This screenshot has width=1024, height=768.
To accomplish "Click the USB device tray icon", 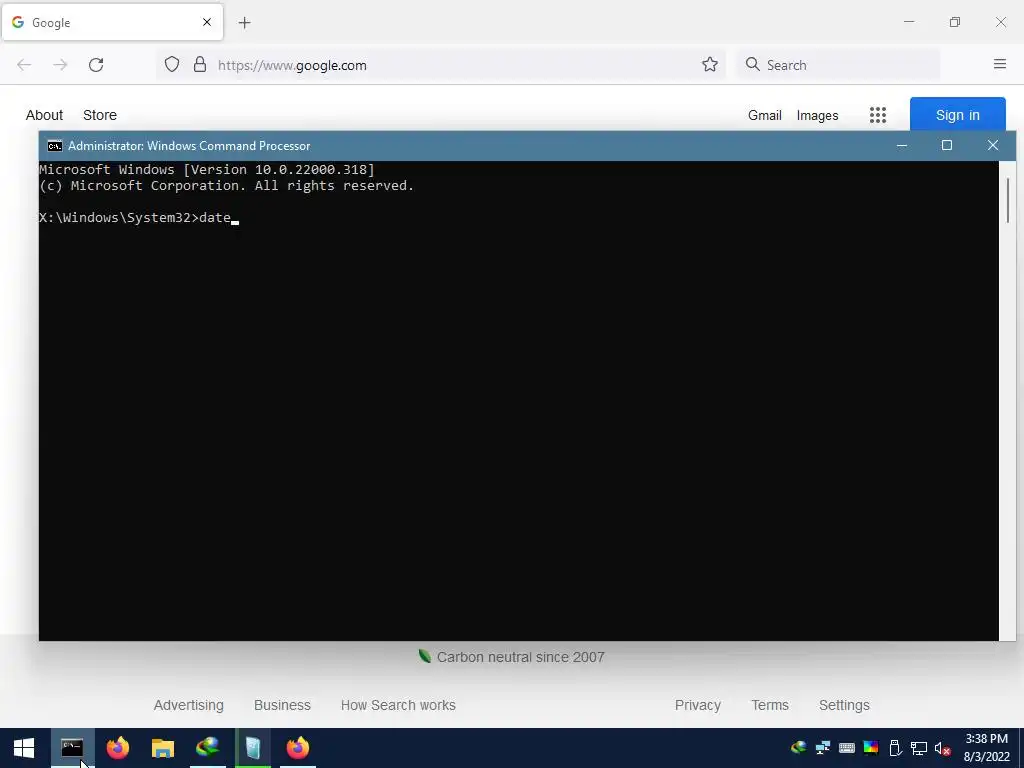I will [x=895, y=748].
